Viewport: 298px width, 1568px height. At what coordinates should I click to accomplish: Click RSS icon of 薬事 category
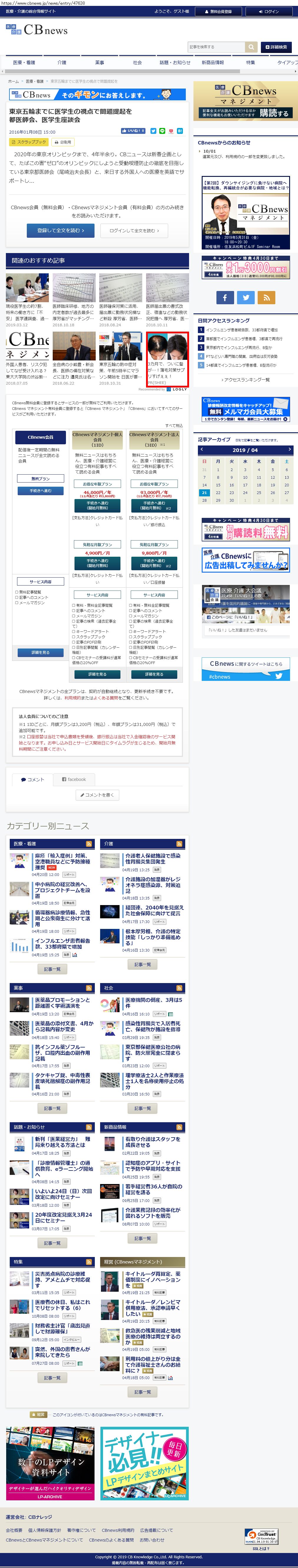tap(89, 988)
